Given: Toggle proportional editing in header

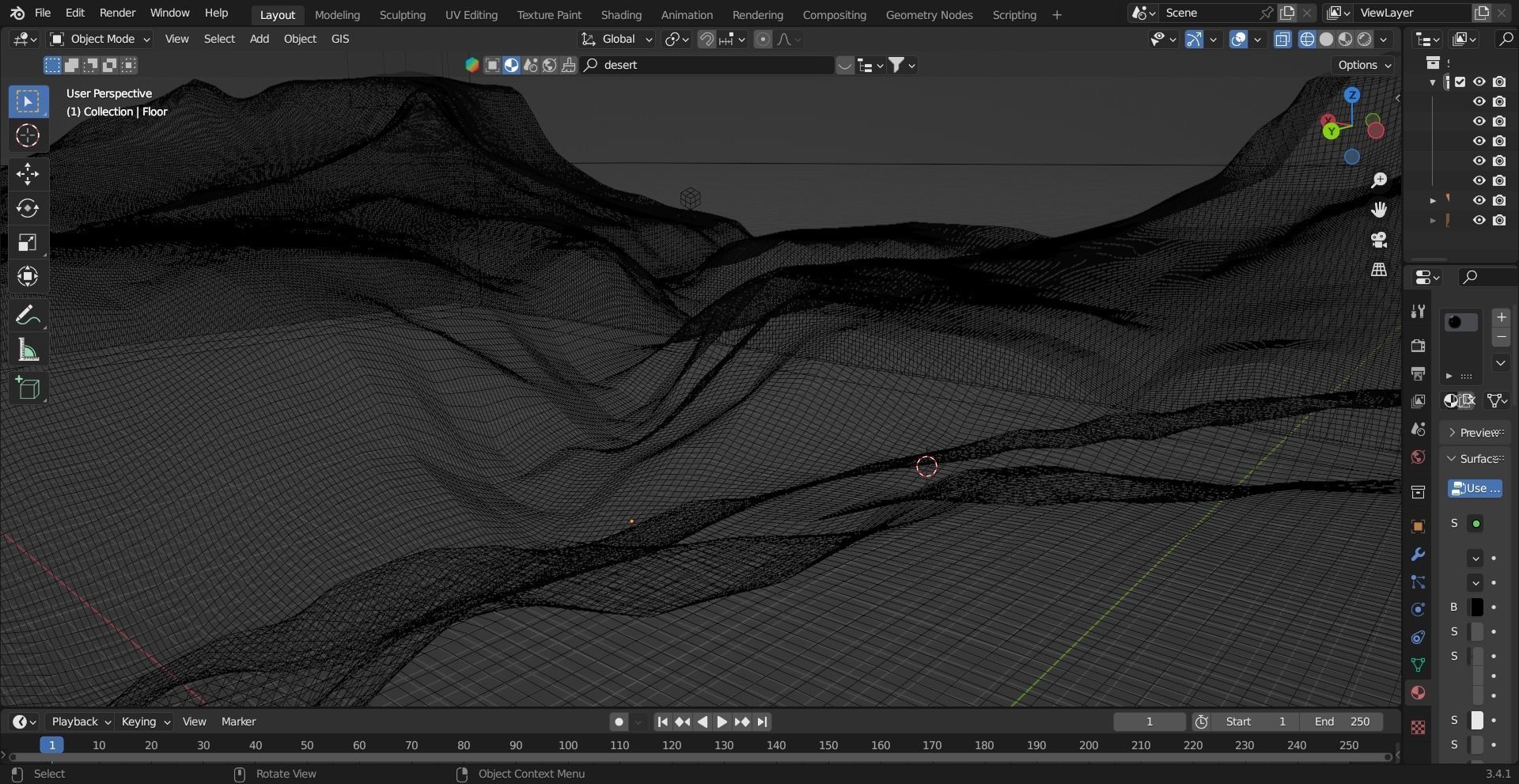Looking at the screenshot, I should point(763,40).
